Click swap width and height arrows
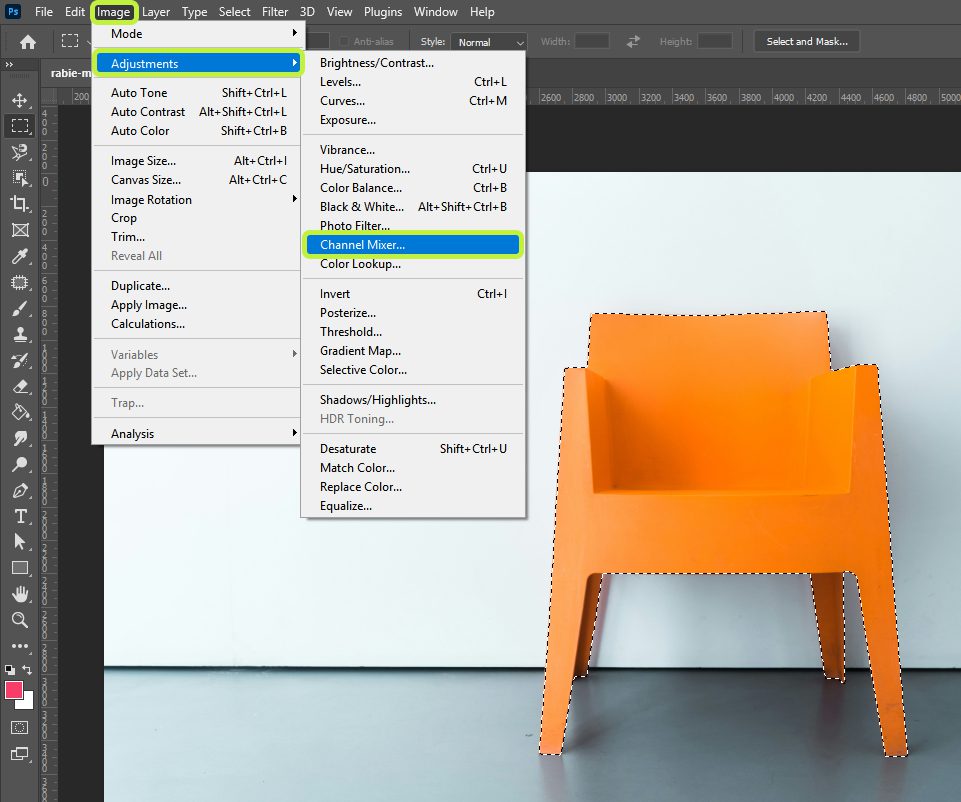Screen dimensions: 961x802 point(633,41)
